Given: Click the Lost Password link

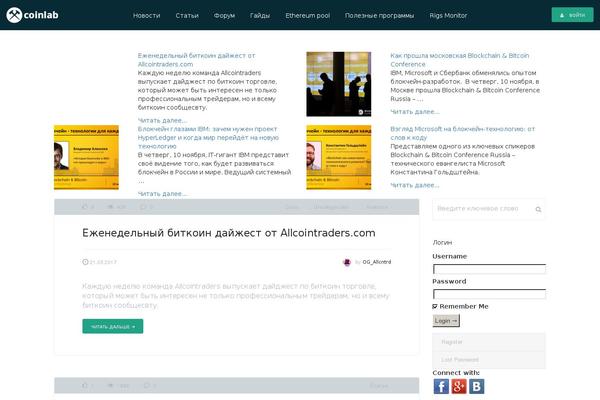Looking at the screenshot, I should coord(460,360).
